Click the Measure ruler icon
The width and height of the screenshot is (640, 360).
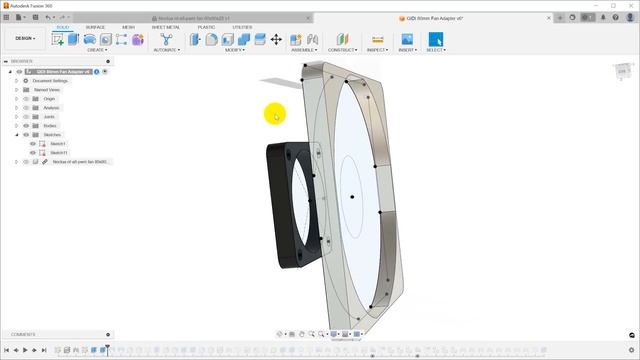(x=378, y=40)
